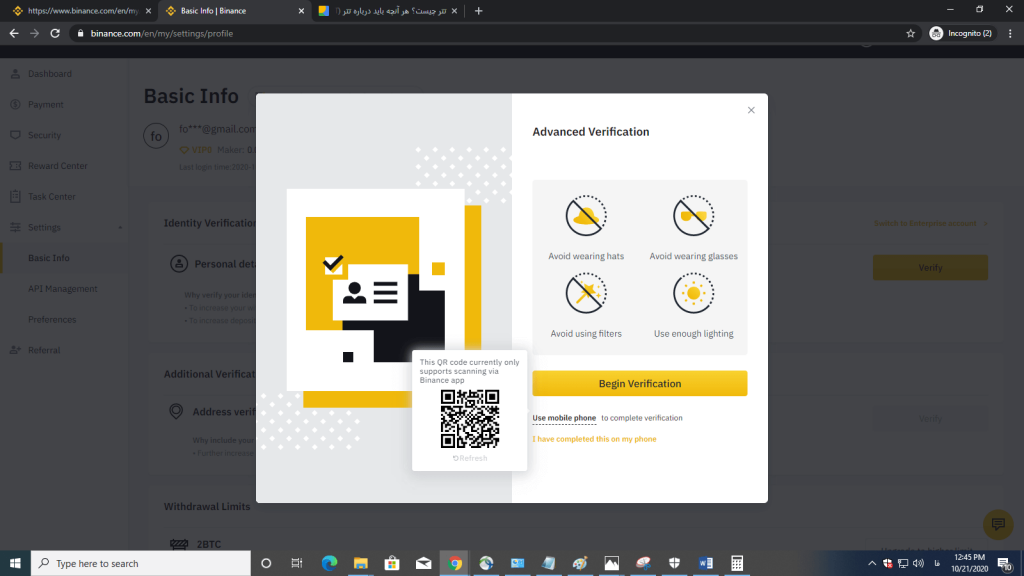Open the Windows Start menu
Image resolution: width=1024 pixels, height=576 pixels.
pyautogui.click(x=15, y=563)
